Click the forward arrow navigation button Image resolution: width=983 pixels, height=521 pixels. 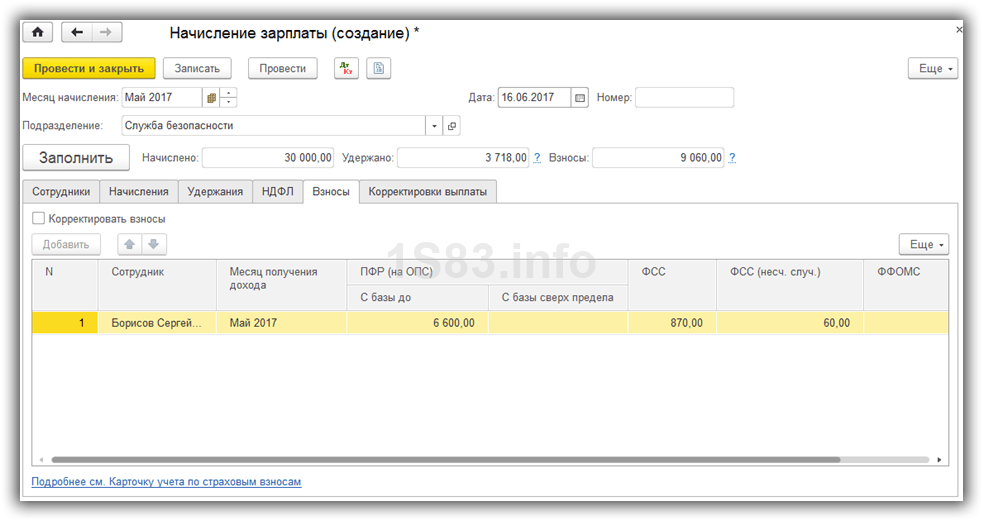click(x=103, y=32)
